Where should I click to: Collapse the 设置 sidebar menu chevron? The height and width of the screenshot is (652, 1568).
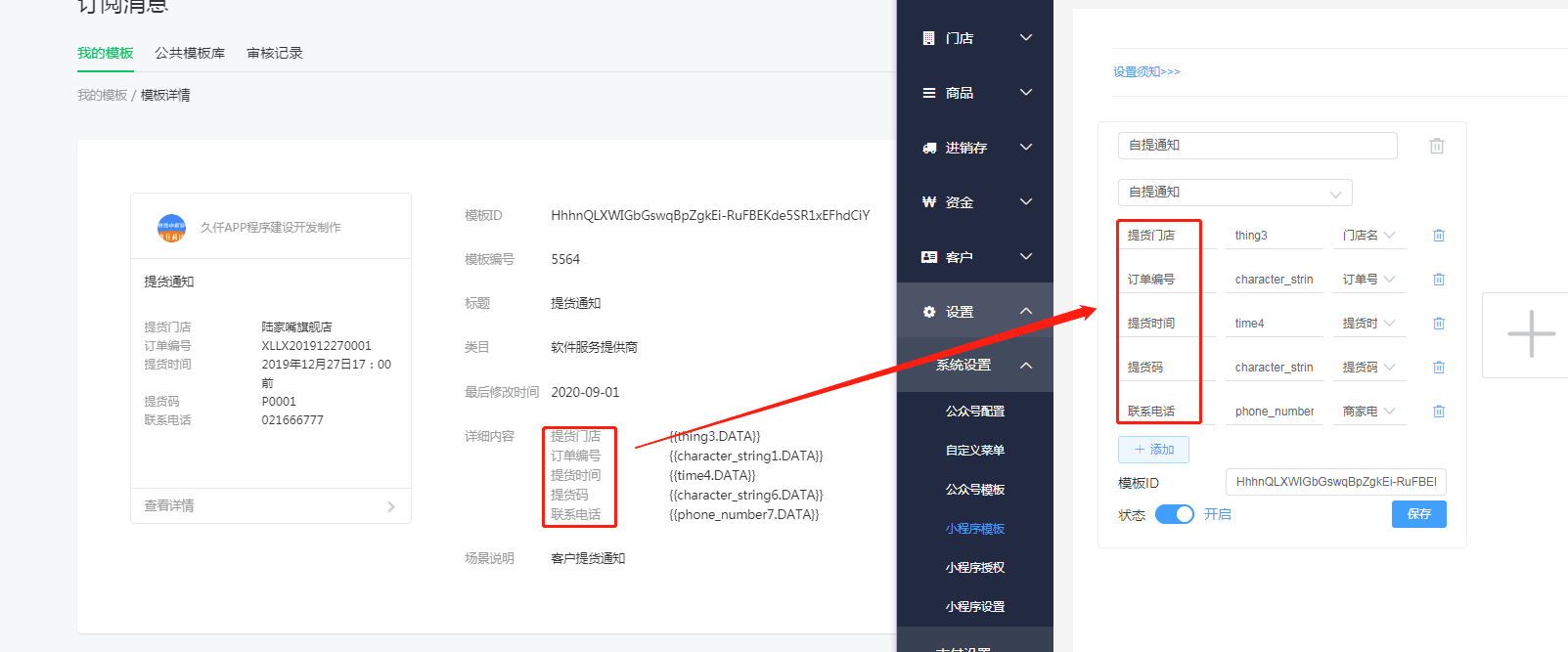point(1026,311)
